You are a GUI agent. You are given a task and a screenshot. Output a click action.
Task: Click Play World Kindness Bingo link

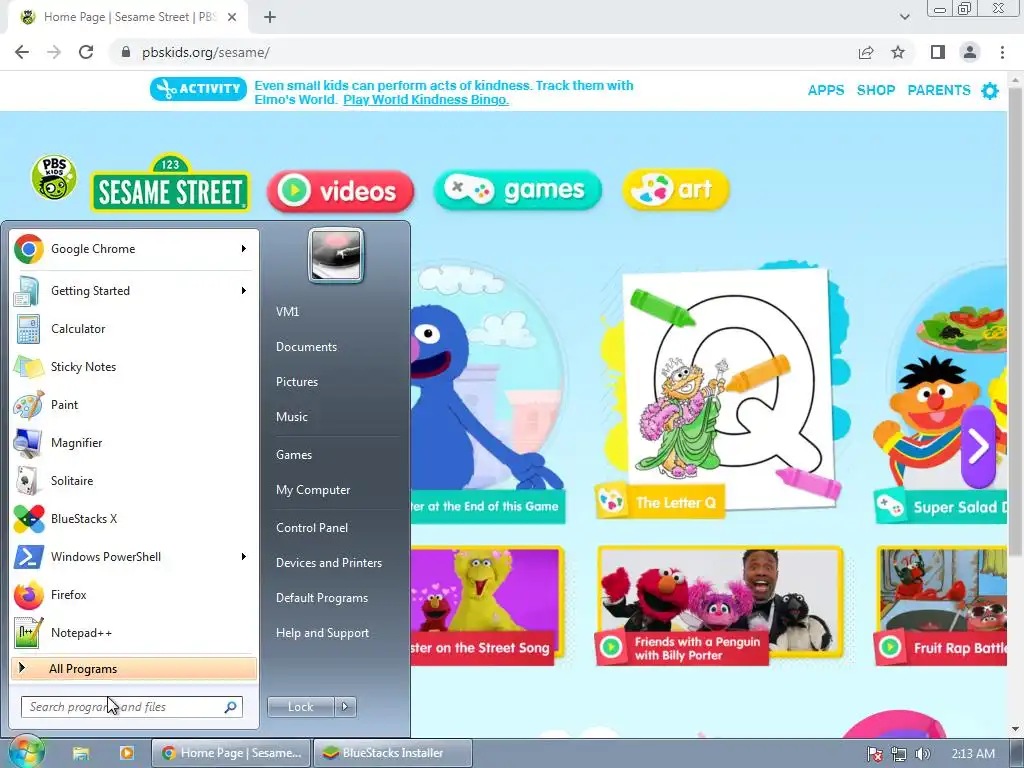[x=426, y=100]
